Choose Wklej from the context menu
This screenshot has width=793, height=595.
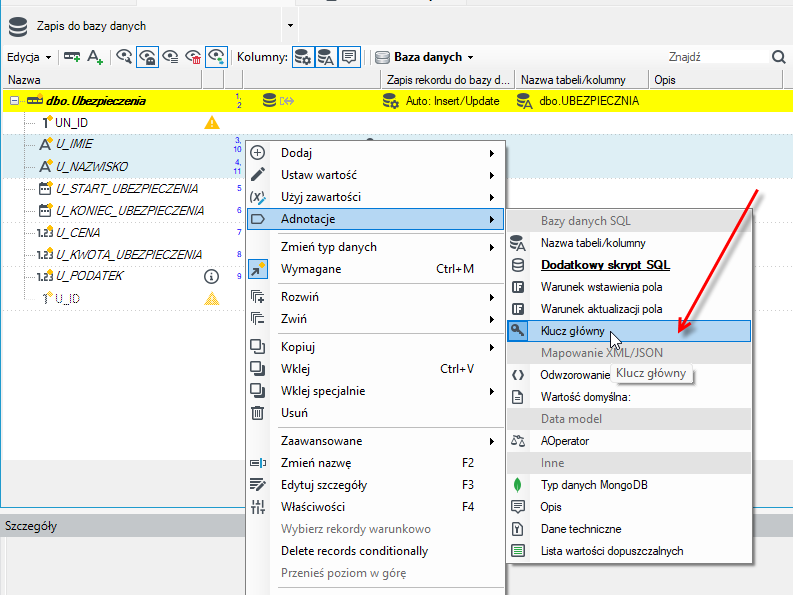375,369
